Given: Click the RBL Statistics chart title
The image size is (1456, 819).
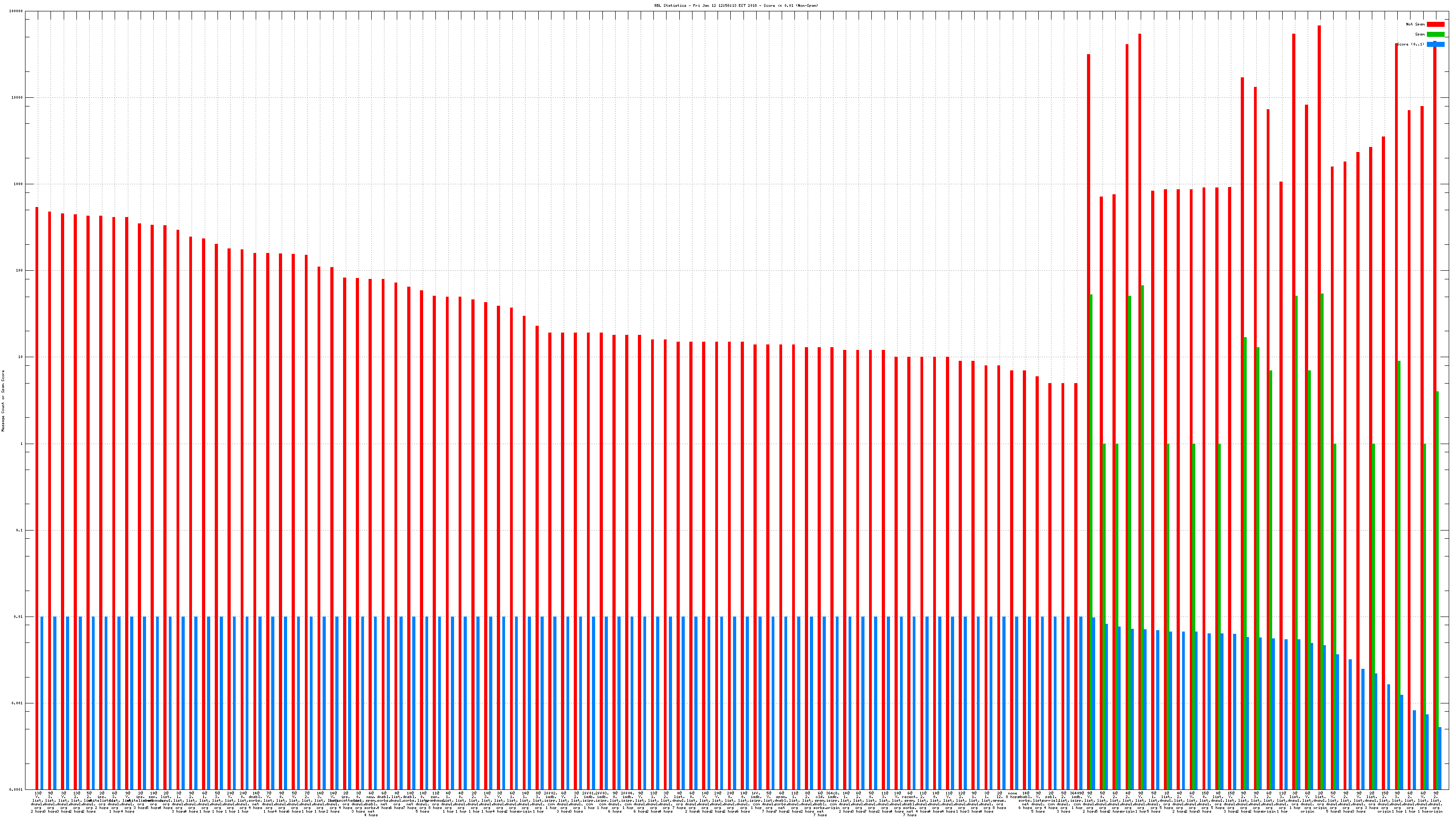Looking at the screenshot, I should [x=736, y=5].
